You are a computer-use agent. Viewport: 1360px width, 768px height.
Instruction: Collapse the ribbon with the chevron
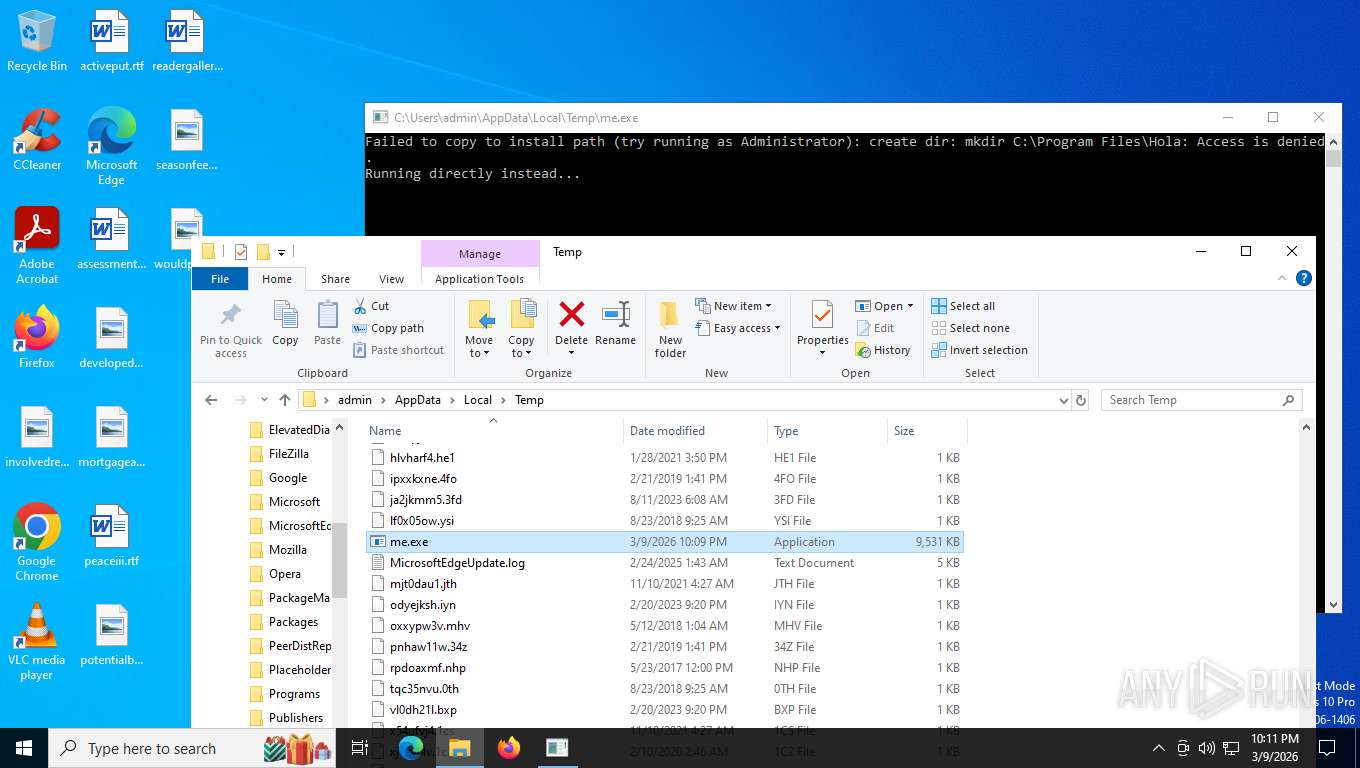(x=1284, y=279)
